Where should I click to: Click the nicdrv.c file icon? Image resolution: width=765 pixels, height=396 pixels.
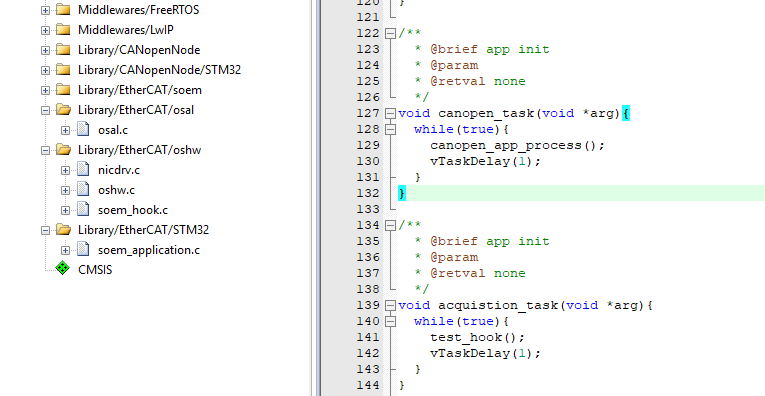83,169
